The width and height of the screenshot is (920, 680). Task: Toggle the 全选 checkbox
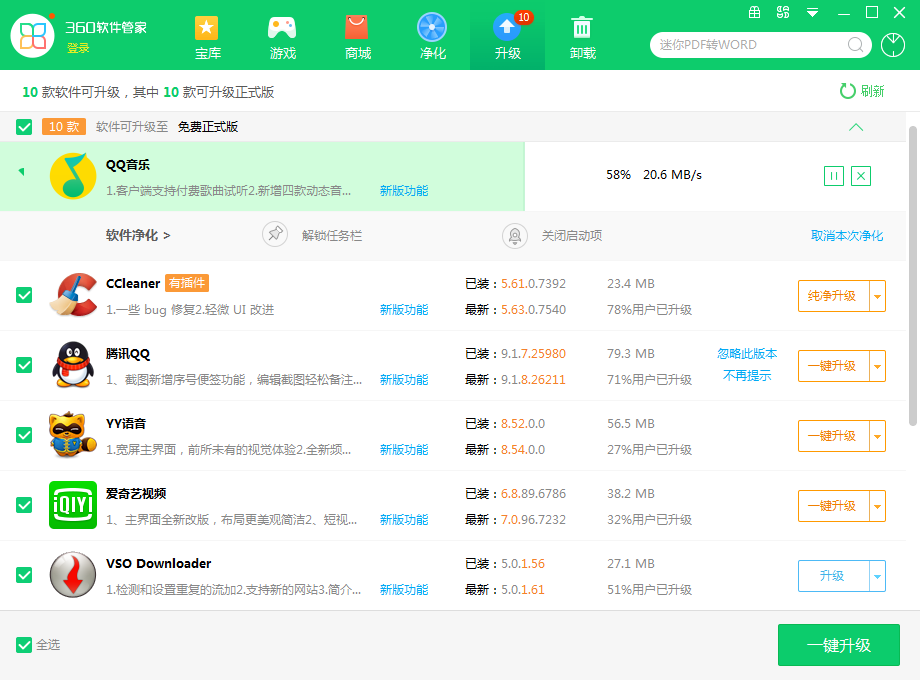click(x=24, y=645)
